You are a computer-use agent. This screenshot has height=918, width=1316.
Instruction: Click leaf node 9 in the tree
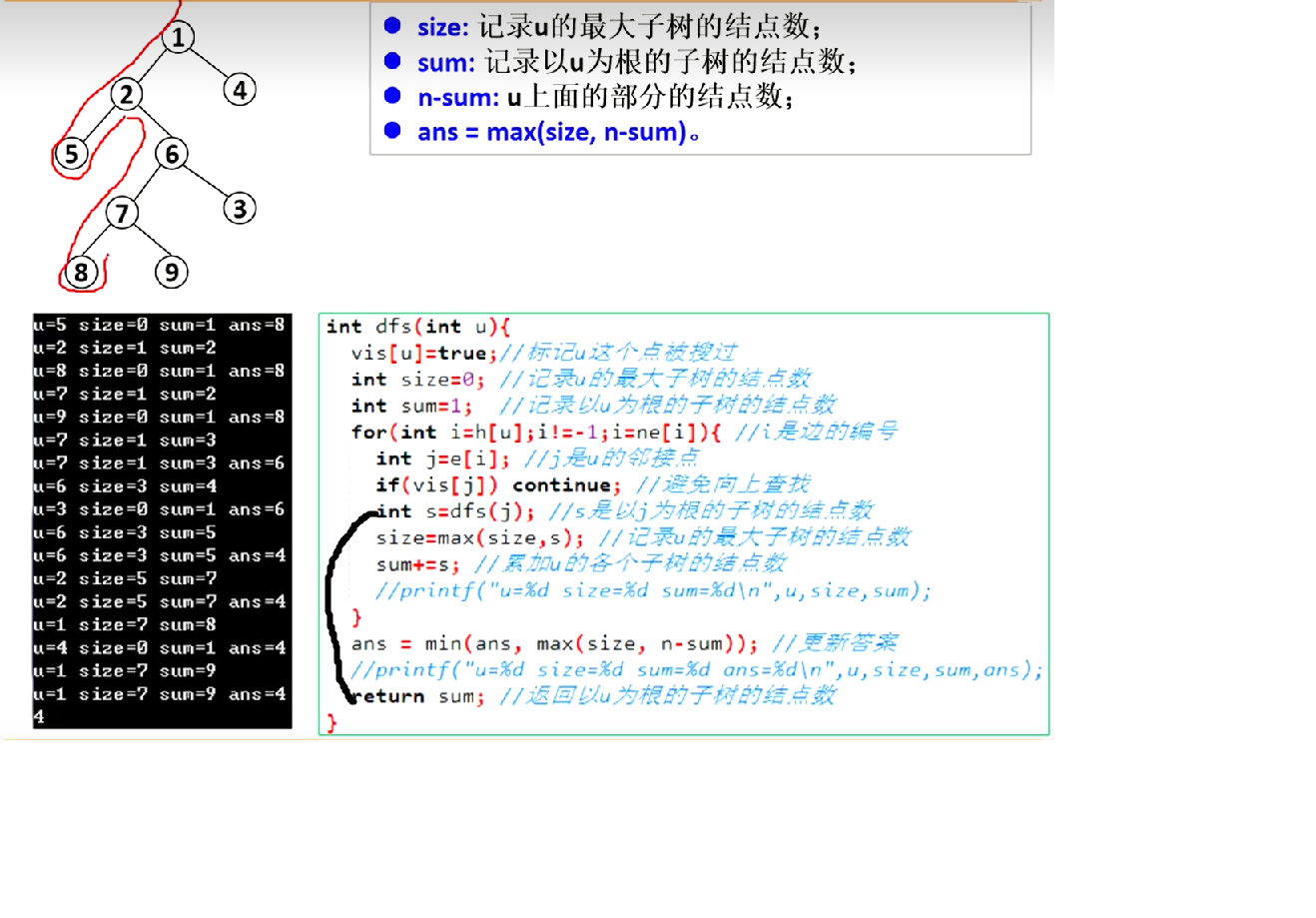click(x=172, y=272)
